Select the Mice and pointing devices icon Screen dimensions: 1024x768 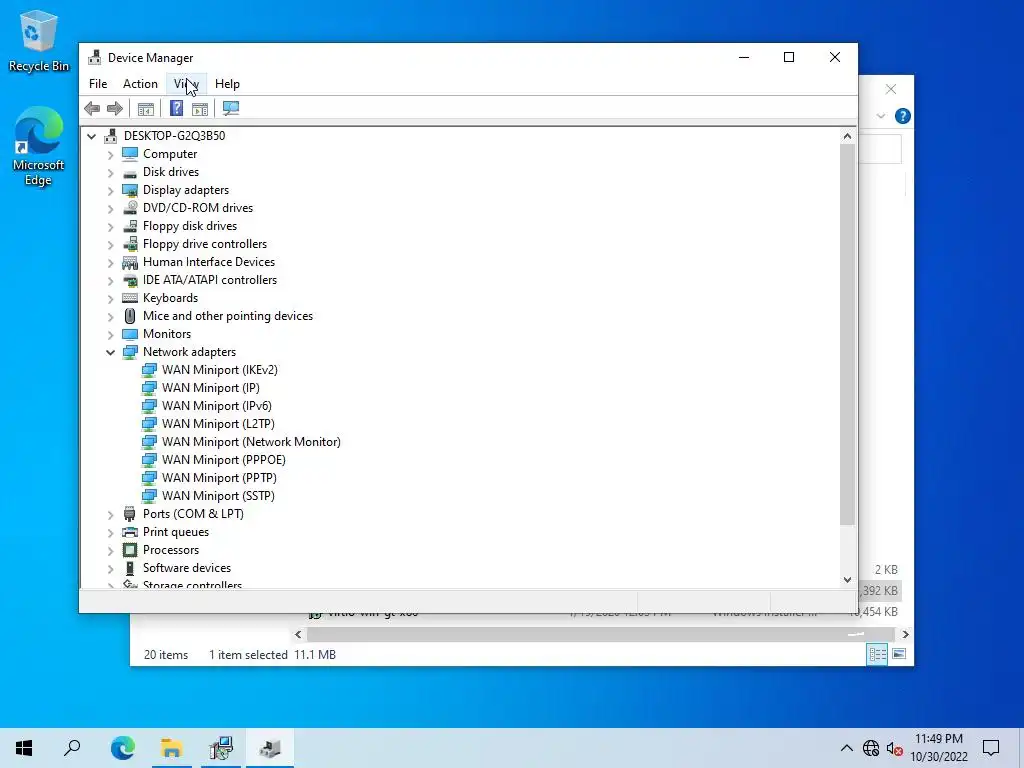point(130,316)
